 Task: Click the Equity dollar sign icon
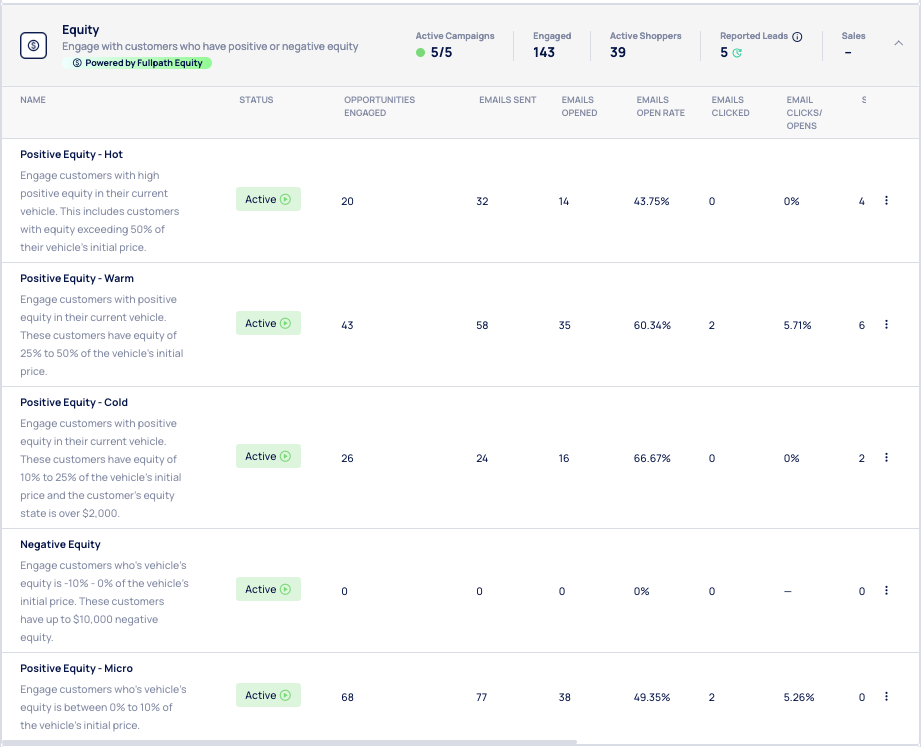point(34,45)
